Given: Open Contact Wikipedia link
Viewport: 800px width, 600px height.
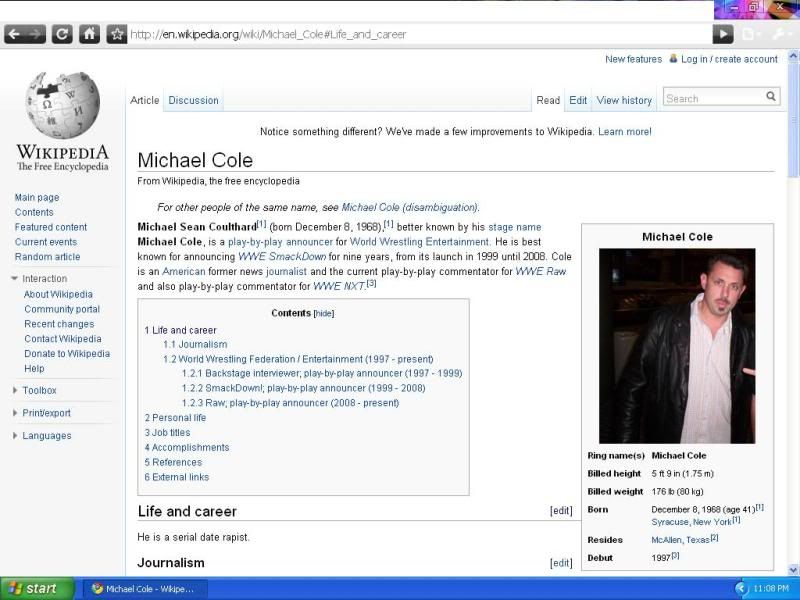Looking at the screenshot, I should 63,339.
